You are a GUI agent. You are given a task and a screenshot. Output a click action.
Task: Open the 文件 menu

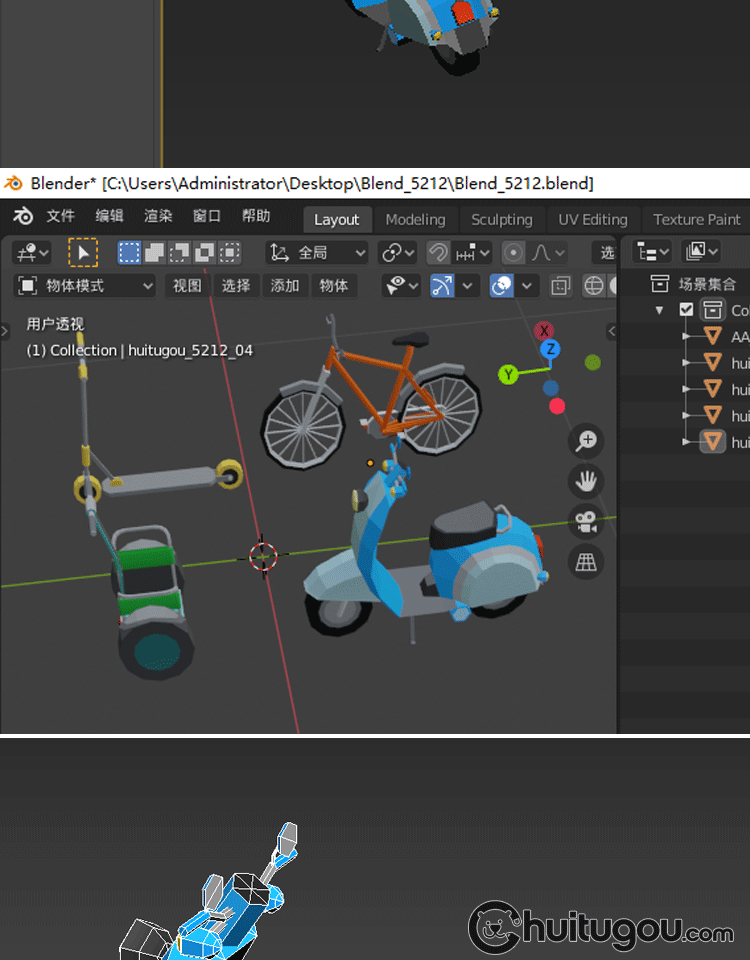point(60,216)
